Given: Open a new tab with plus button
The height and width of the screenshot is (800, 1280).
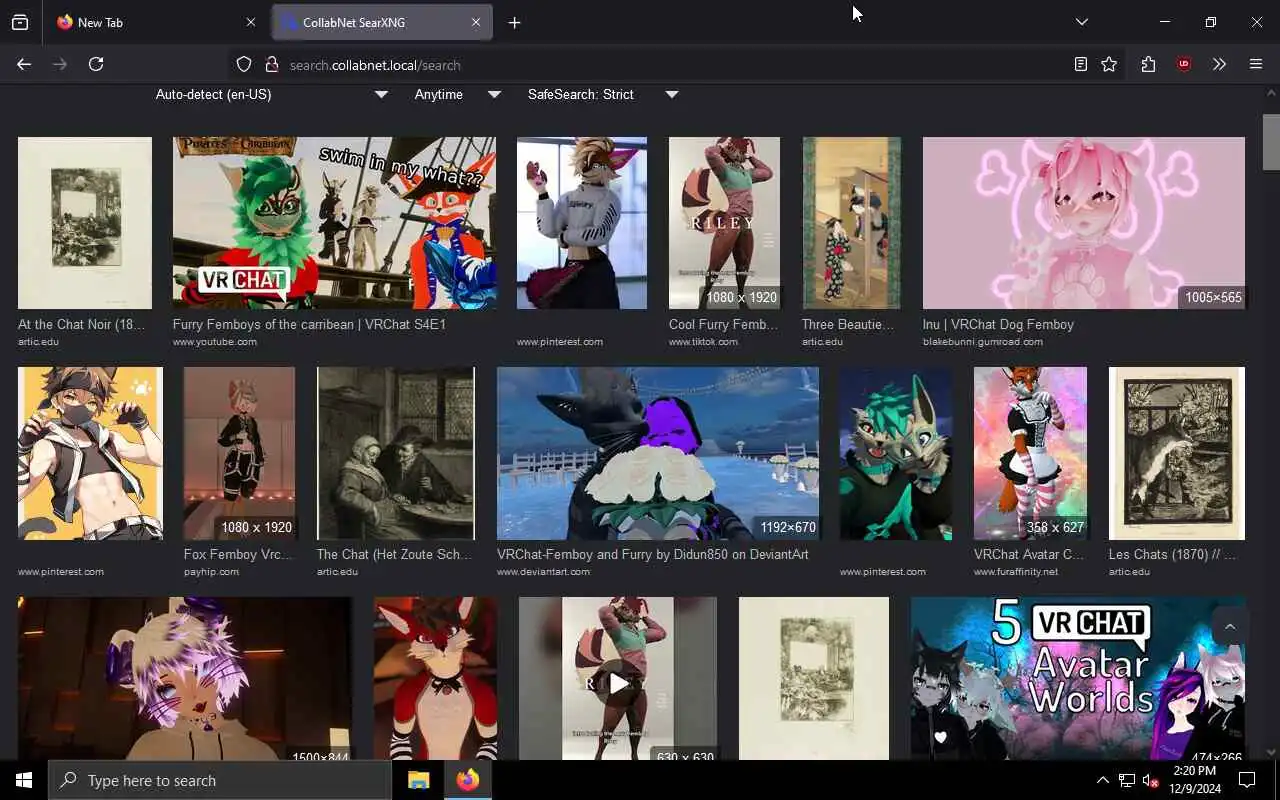Looking at the screenshot, I should point(514,22).
